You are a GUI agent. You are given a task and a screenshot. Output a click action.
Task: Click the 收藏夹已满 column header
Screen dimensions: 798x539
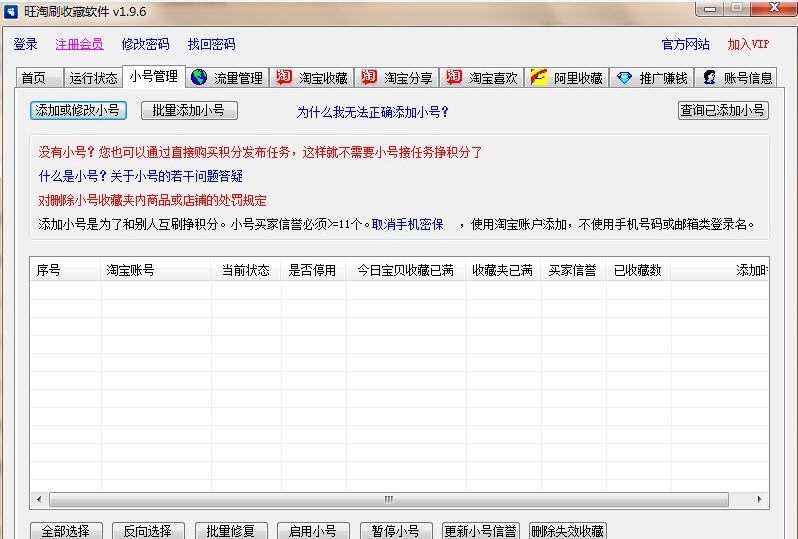[503, 270]
